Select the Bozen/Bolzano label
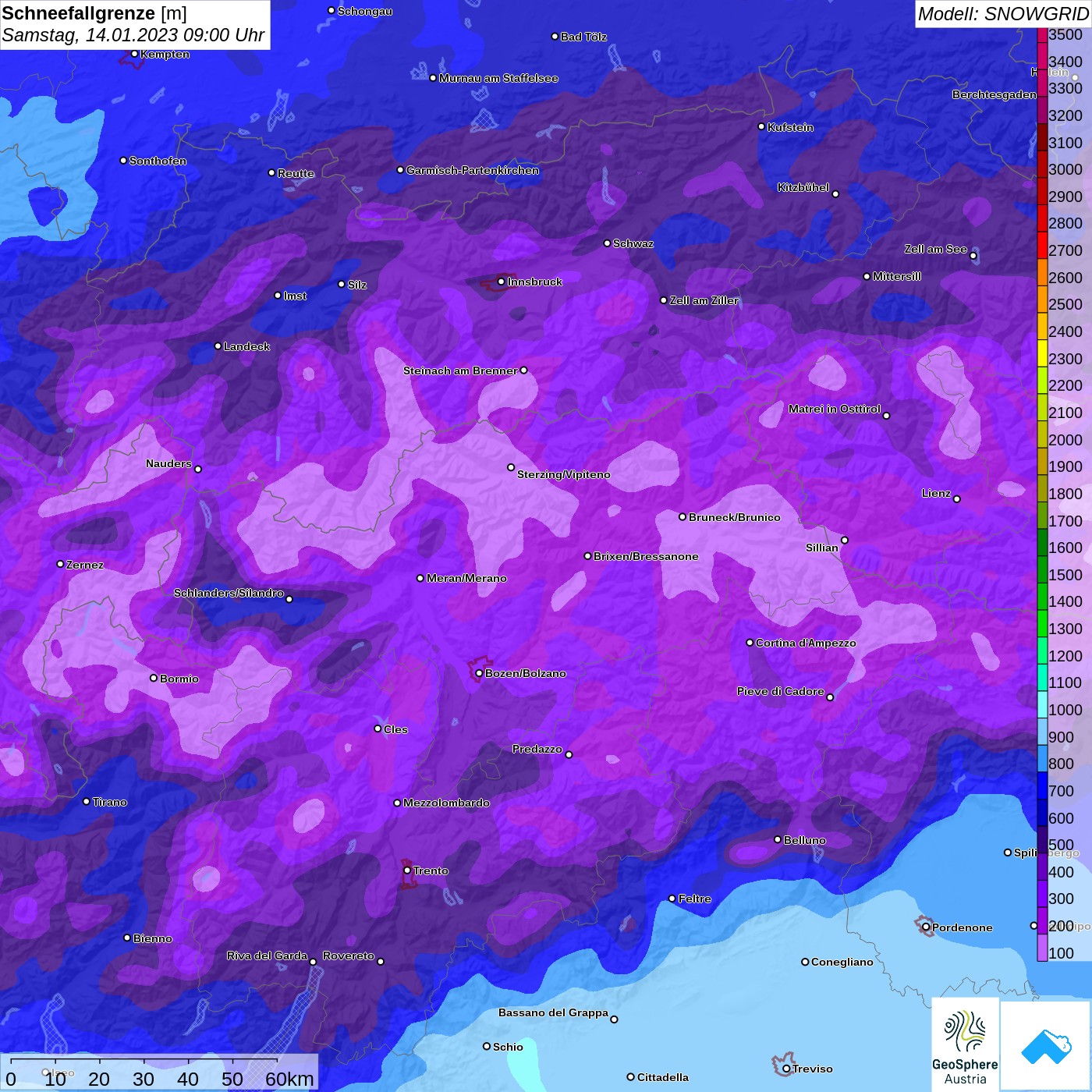Image resolution: width=1092 pixels, height=1092 pixels. click(525, 673)
